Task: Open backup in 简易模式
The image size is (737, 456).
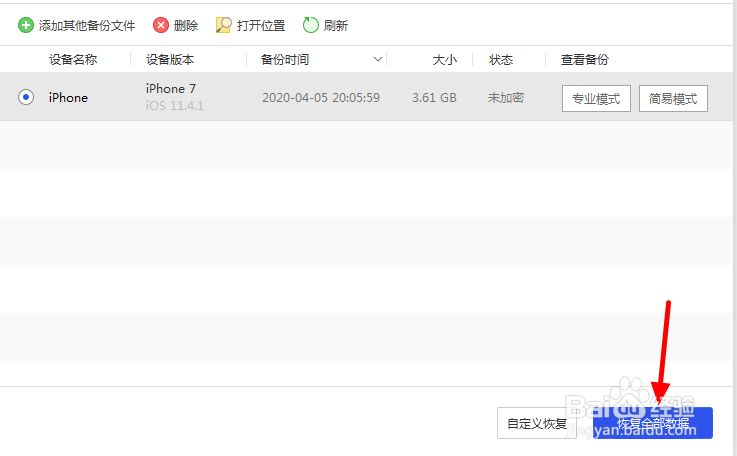Action: [x=673, y=99]
